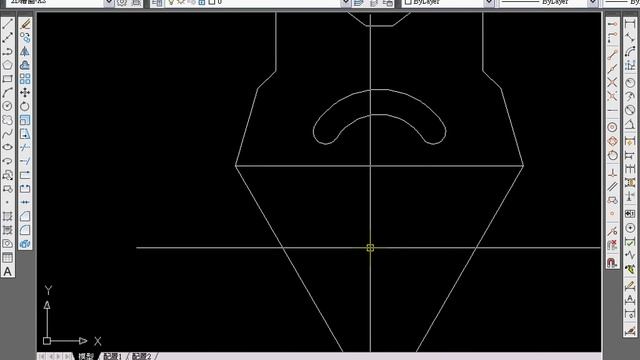Select the Break tool
The height and width of the screenshot is (360, 640).
25,189
